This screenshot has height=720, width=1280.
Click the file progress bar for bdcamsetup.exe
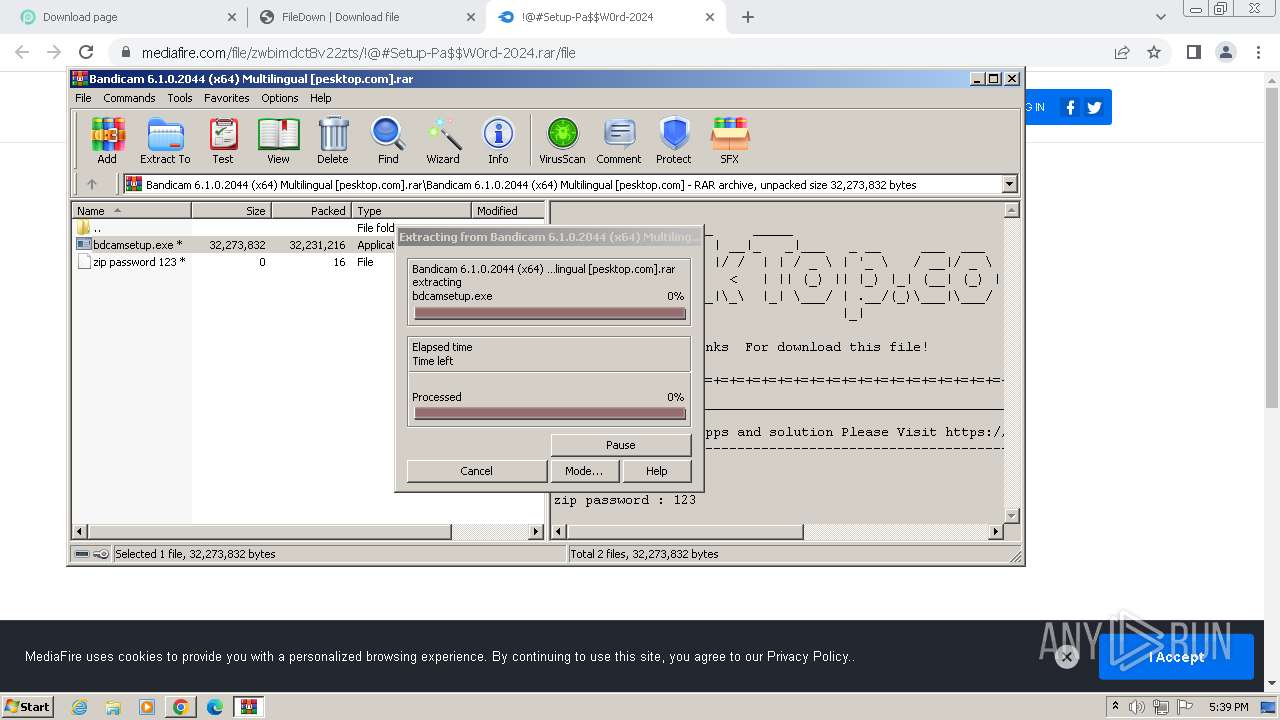point(550,314)
